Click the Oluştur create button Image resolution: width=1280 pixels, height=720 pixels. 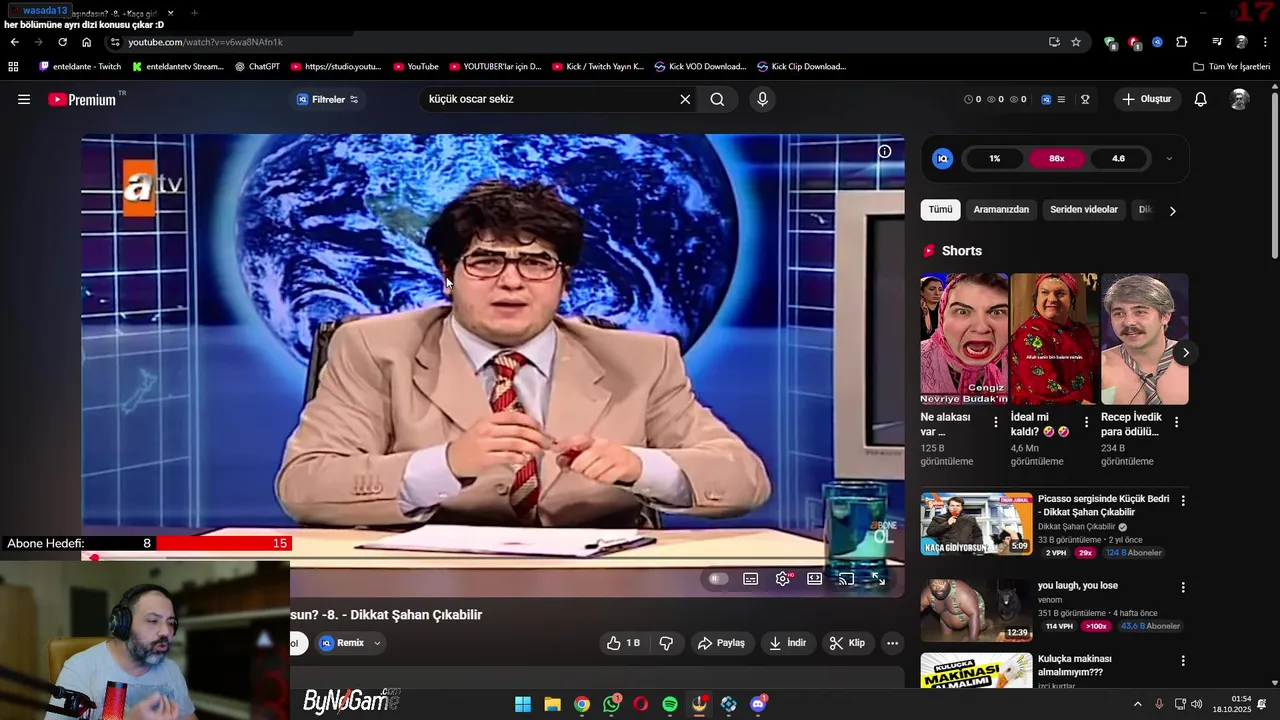tap(1147, 99)
